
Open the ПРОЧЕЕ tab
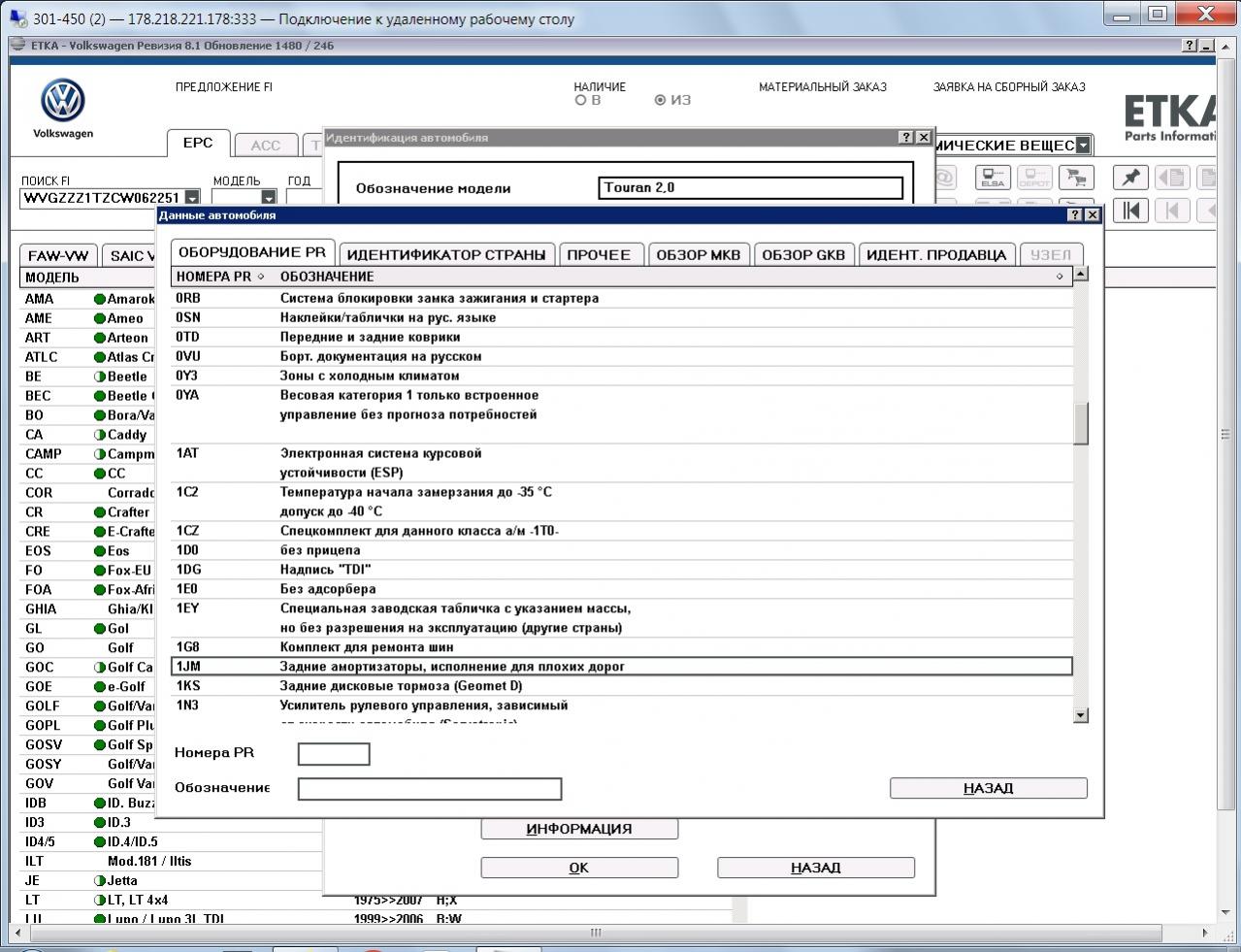tap(600, 254)
